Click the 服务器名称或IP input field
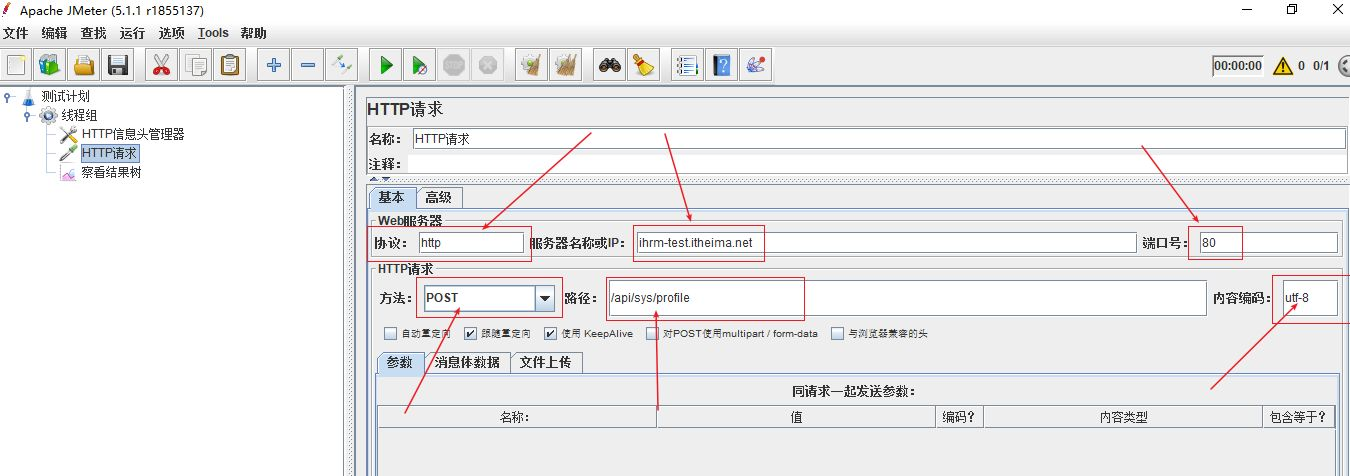Viewport: 1350px width, 476px height. click(x=885, y=242)
